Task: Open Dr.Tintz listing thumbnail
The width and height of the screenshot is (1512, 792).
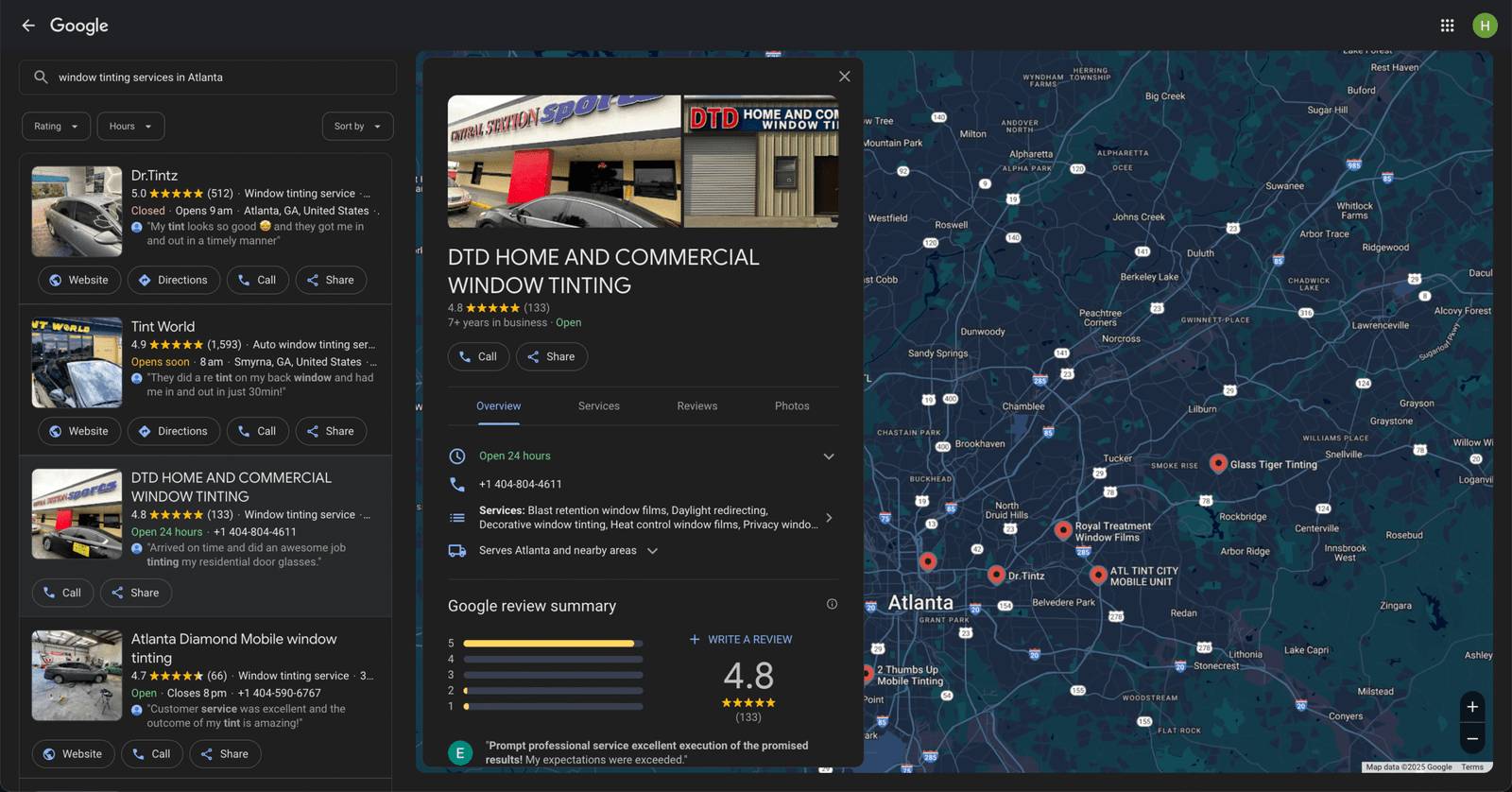Action: 77,212
